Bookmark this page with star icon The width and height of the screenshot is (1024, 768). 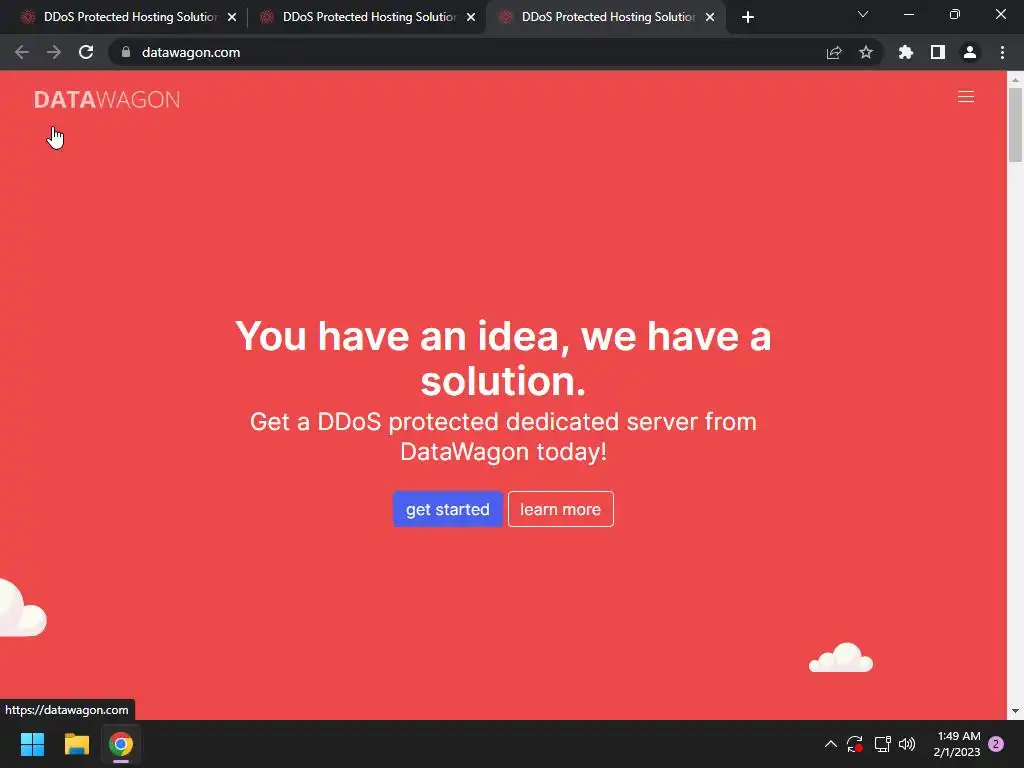[x=866, y=52]
